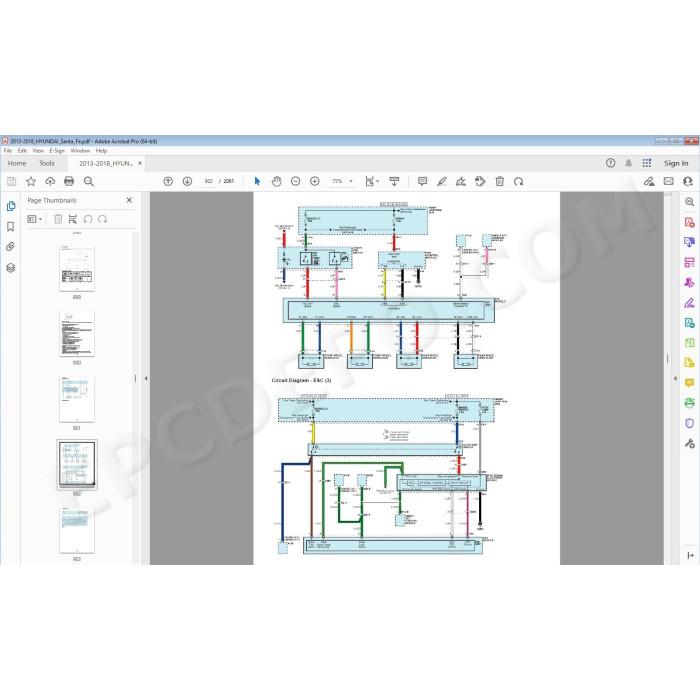The width and height of the screenshot is (700, 700).
Task: Click the Zoom In plus icon
Action: coord(315,181)
